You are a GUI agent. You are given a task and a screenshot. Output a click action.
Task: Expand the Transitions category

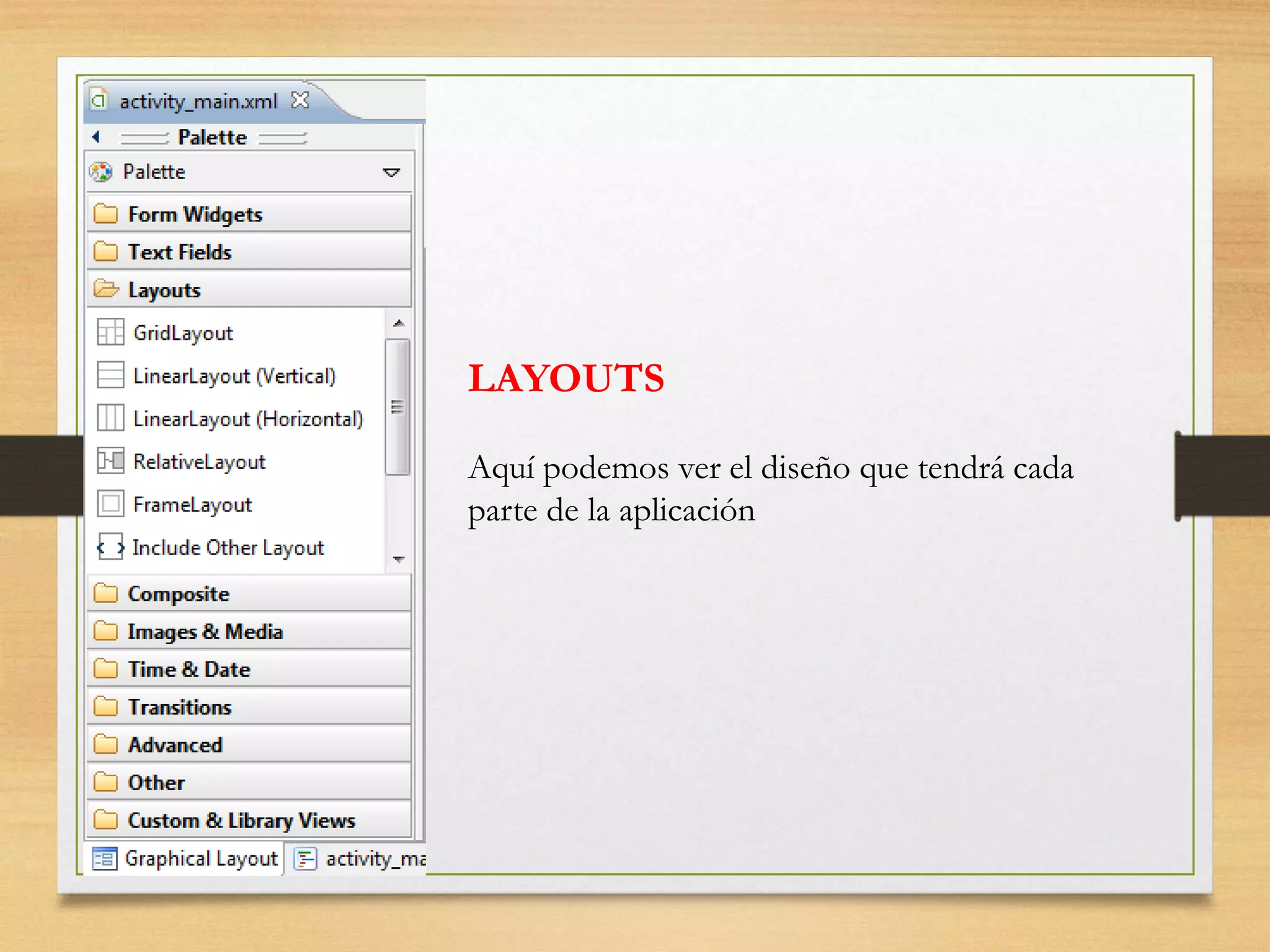[249, 707]
